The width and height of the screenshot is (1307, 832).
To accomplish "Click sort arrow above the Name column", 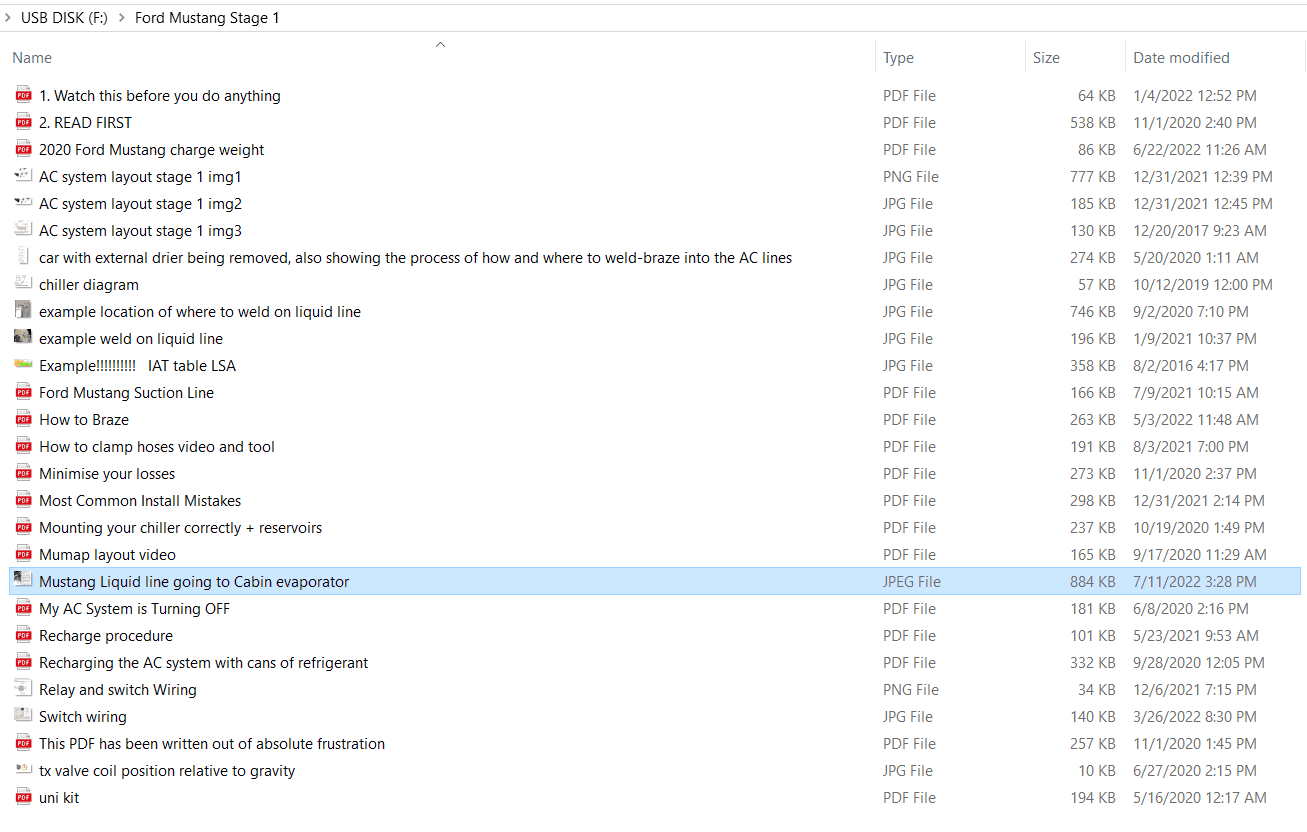I will click(440, 44).
